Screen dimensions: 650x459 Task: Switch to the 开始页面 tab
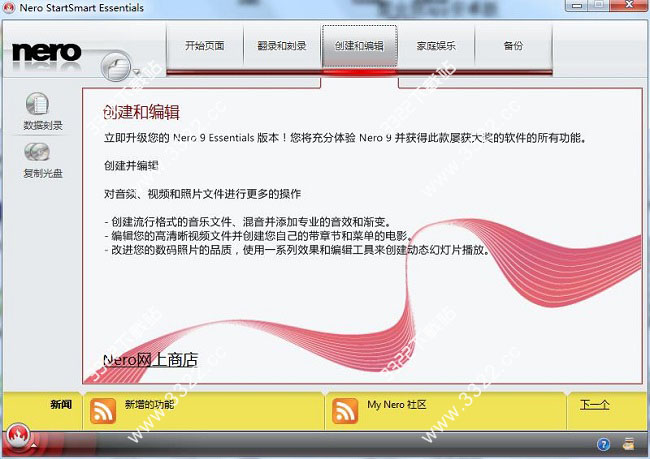click(205, 46)
